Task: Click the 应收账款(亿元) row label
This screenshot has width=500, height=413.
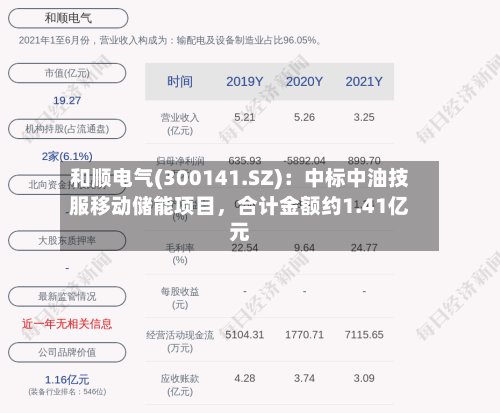Action: (180, 385)
